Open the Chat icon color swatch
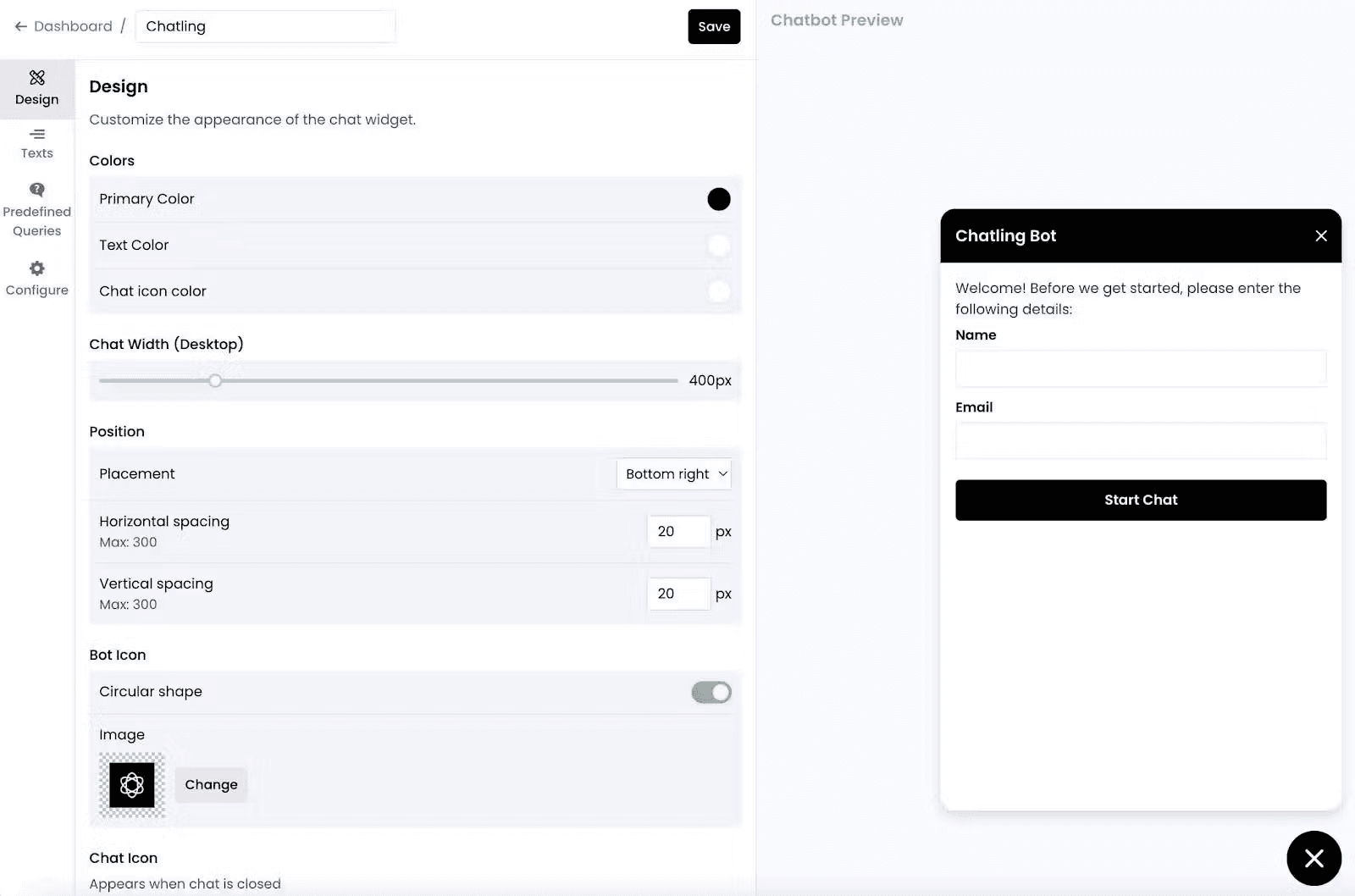 tap(719, 291)
